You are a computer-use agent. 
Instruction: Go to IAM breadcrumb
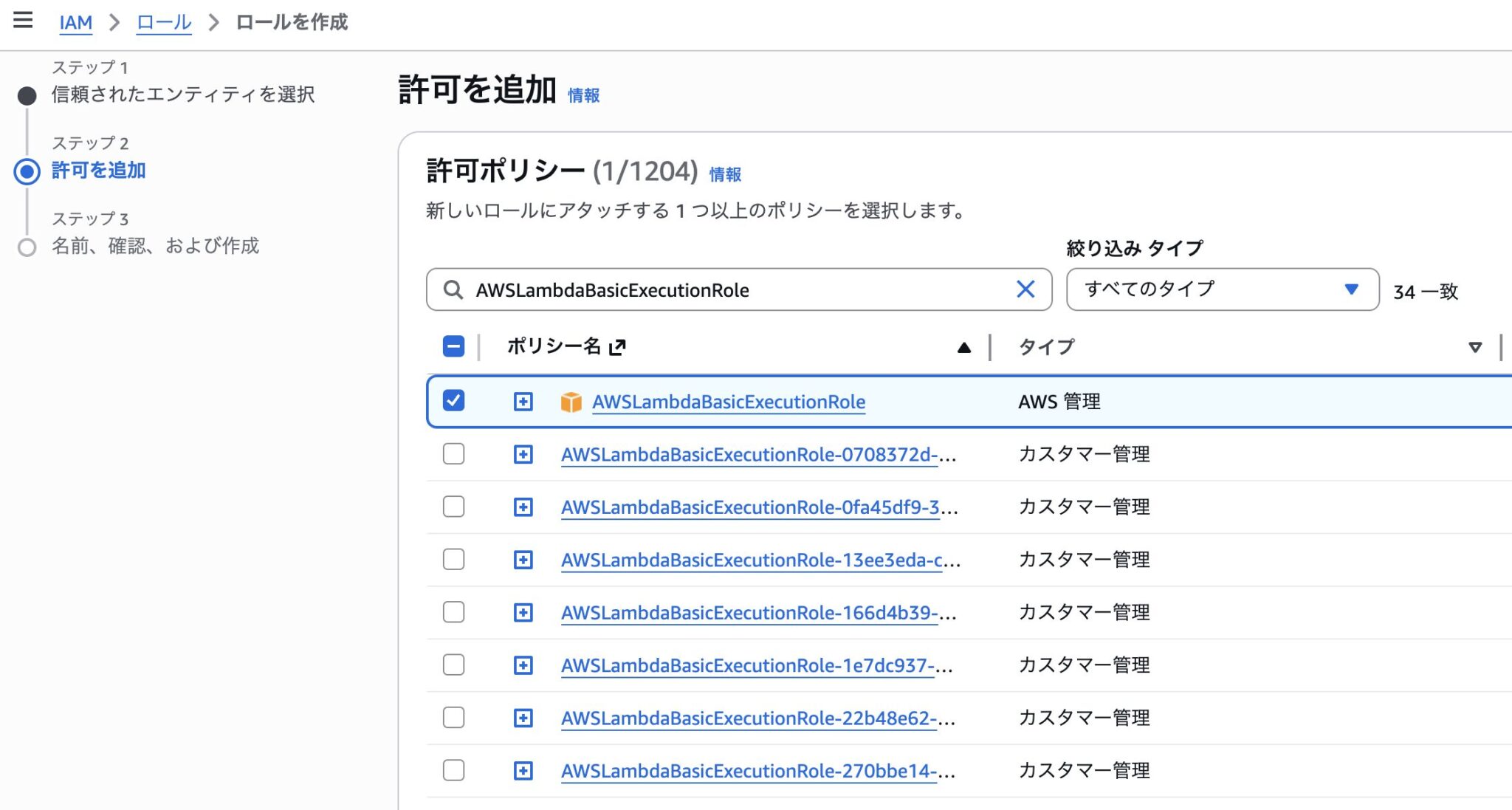click(x=75, y=22)
